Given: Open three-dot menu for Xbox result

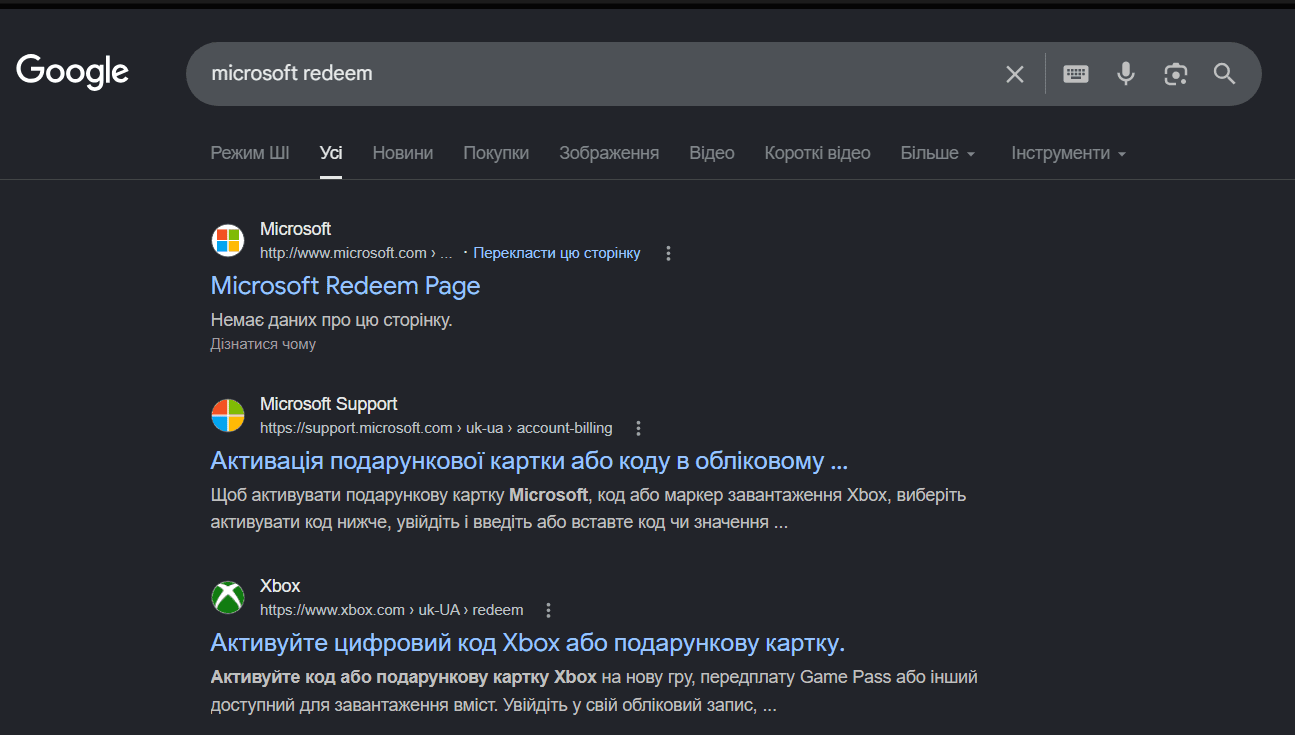Looking at the screenshot, I should click(x=548, y=610).
